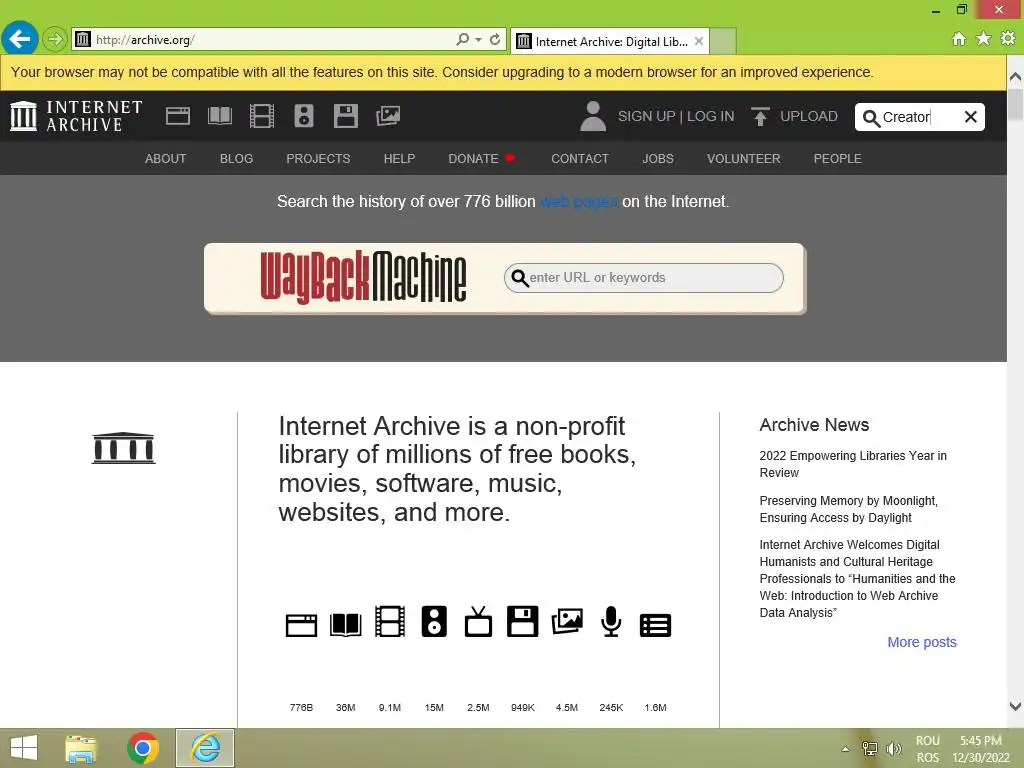1024x768 pixels.
Task: Open a new blank tab
Action: click(723, 41)
